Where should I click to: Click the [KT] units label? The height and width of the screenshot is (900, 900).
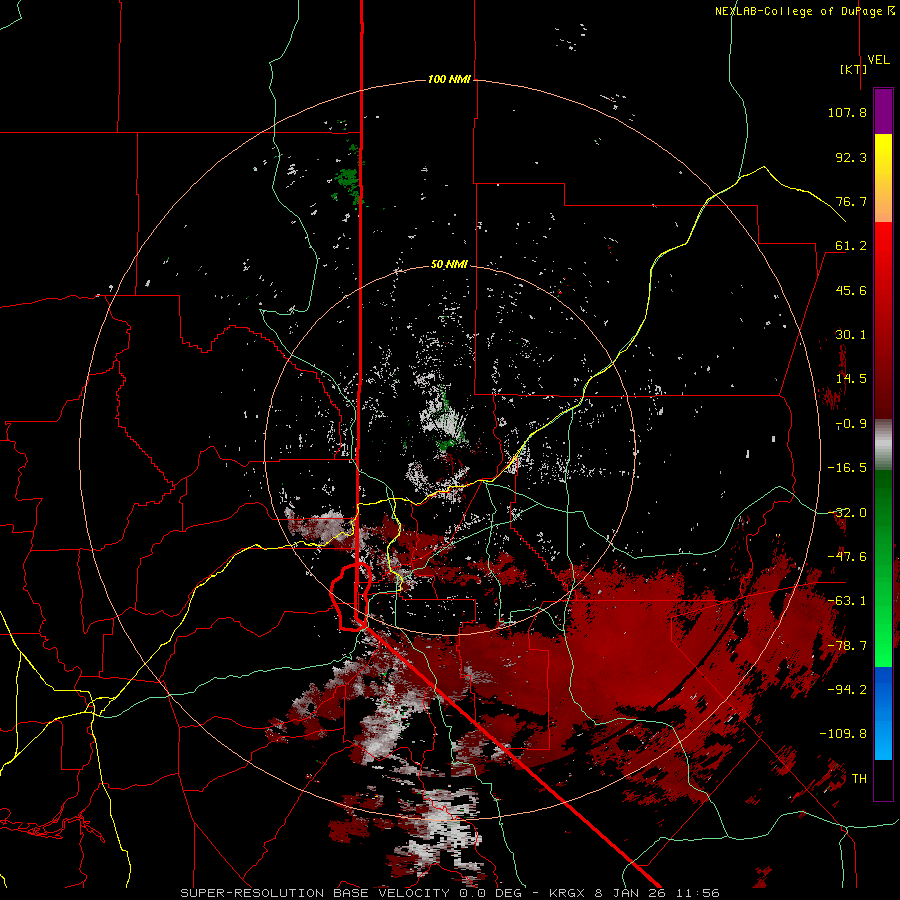(853, 69)
